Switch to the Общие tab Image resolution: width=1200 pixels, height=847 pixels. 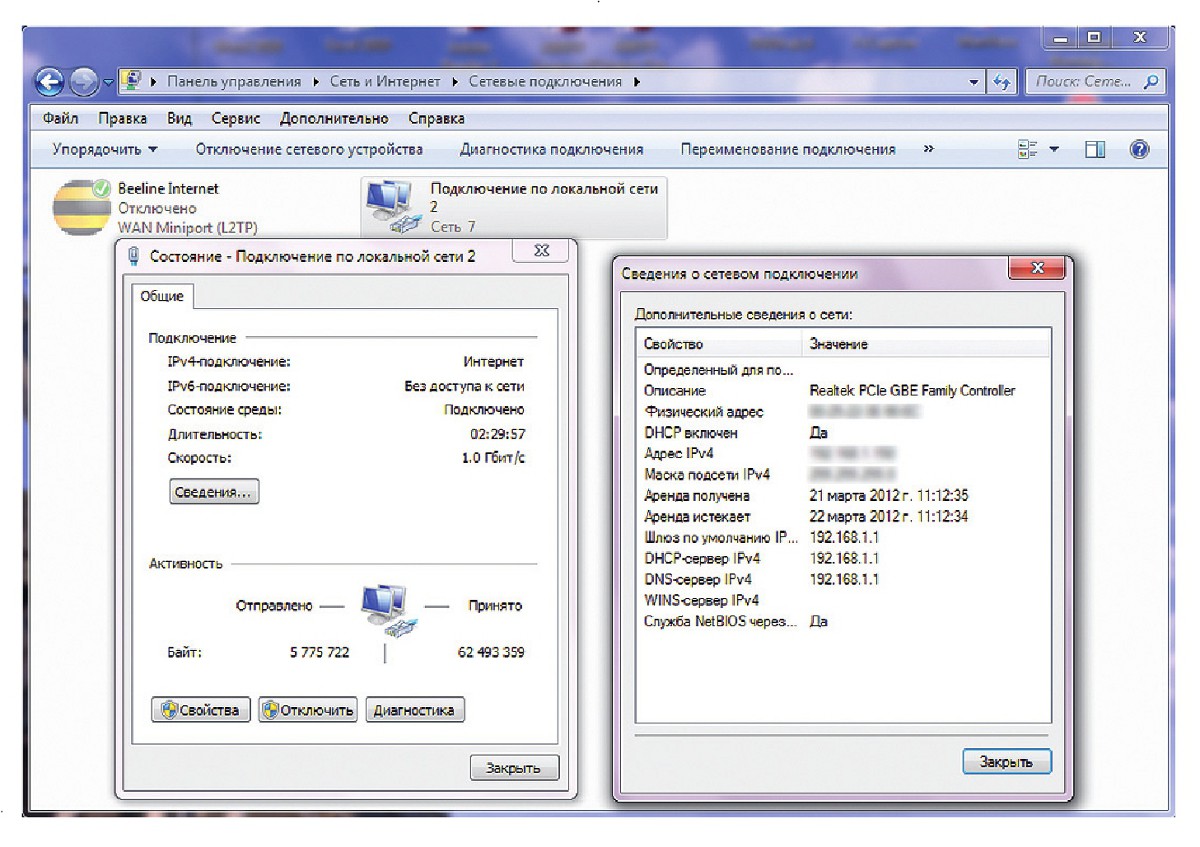coord(161,297)
